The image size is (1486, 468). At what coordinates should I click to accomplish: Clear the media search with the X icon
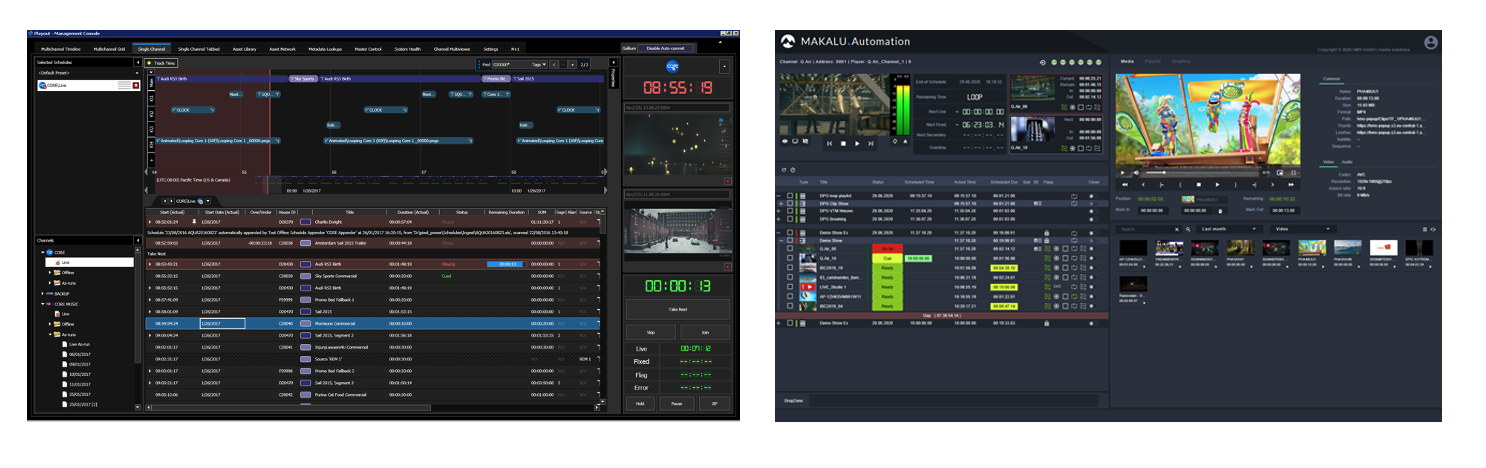(x=1178, y=229)
